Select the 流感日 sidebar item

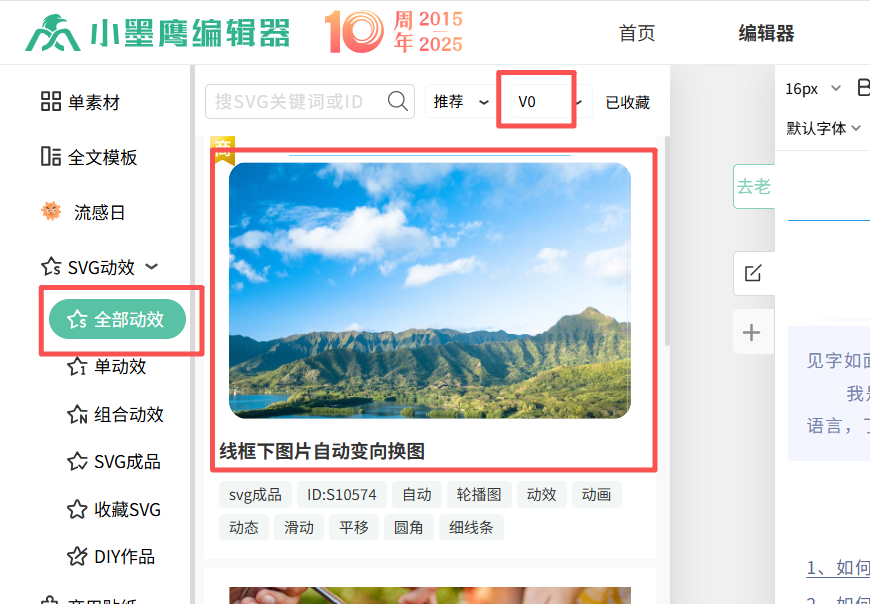tap(84, 212)
